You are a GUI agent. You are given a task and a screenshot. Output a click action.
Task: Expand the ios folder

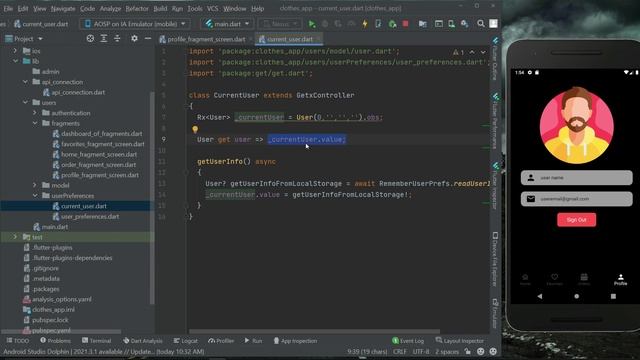click(x=15, y=51)
